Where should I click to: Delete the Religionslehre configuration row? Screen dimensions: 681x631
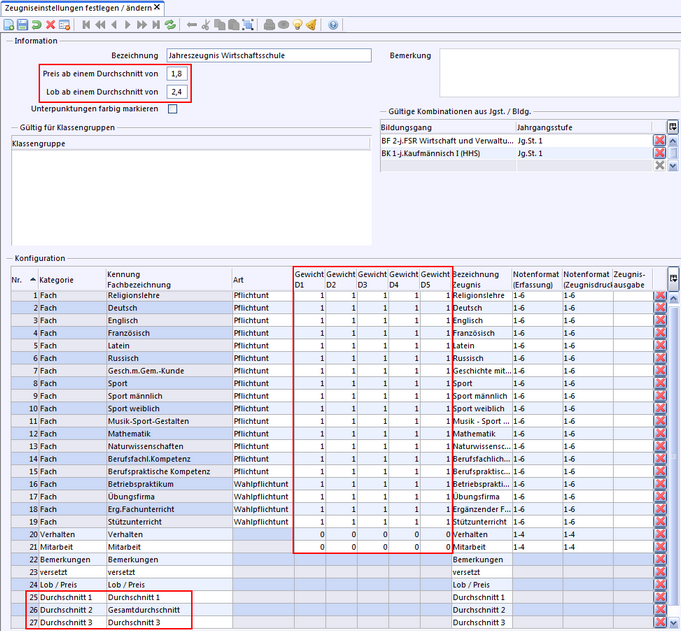[659, 296]
